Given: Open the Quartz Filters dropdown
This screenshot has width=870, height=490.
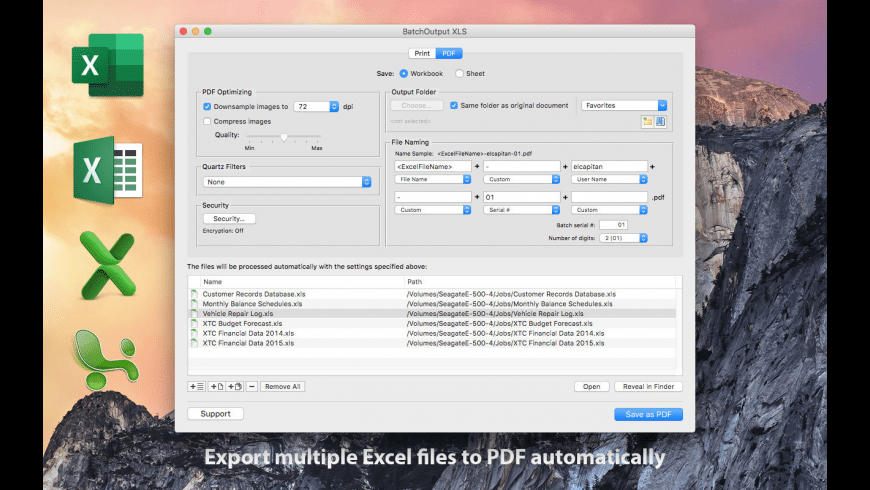Looking at the screenshot, I should 286,182.
